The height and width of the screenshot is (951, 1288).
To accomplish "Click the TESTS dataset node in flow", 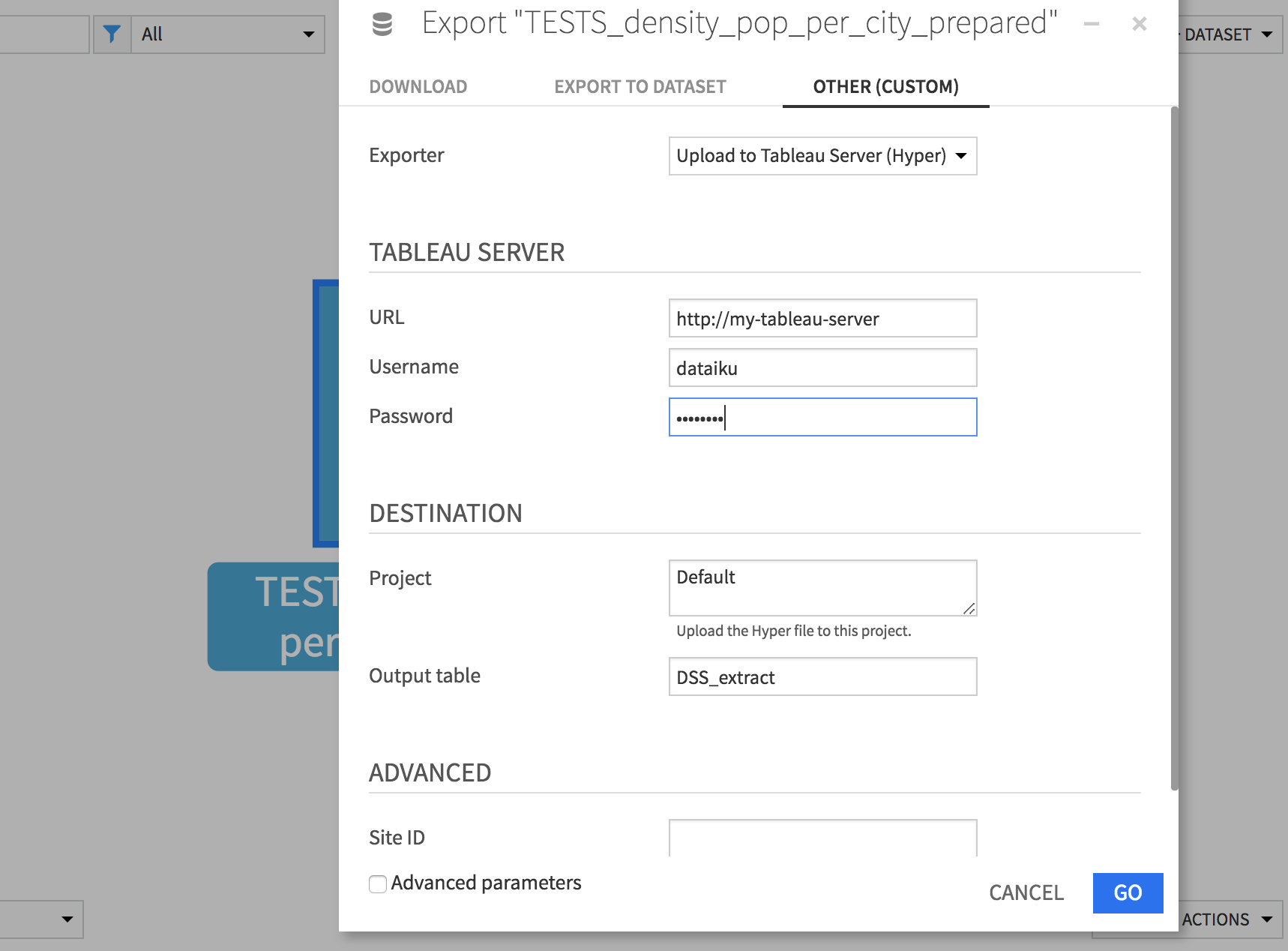I will tap(274, 616).
